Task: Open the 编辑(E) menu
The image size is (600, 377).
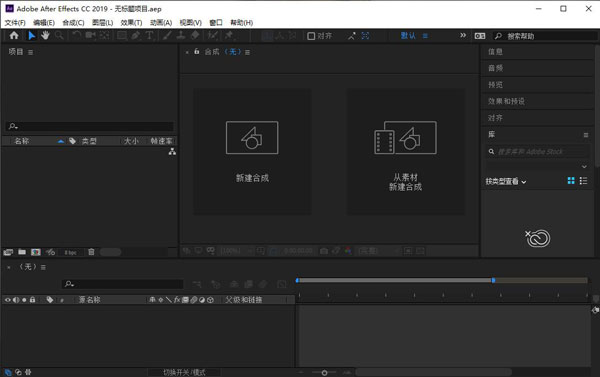Action: coord(44,23)
